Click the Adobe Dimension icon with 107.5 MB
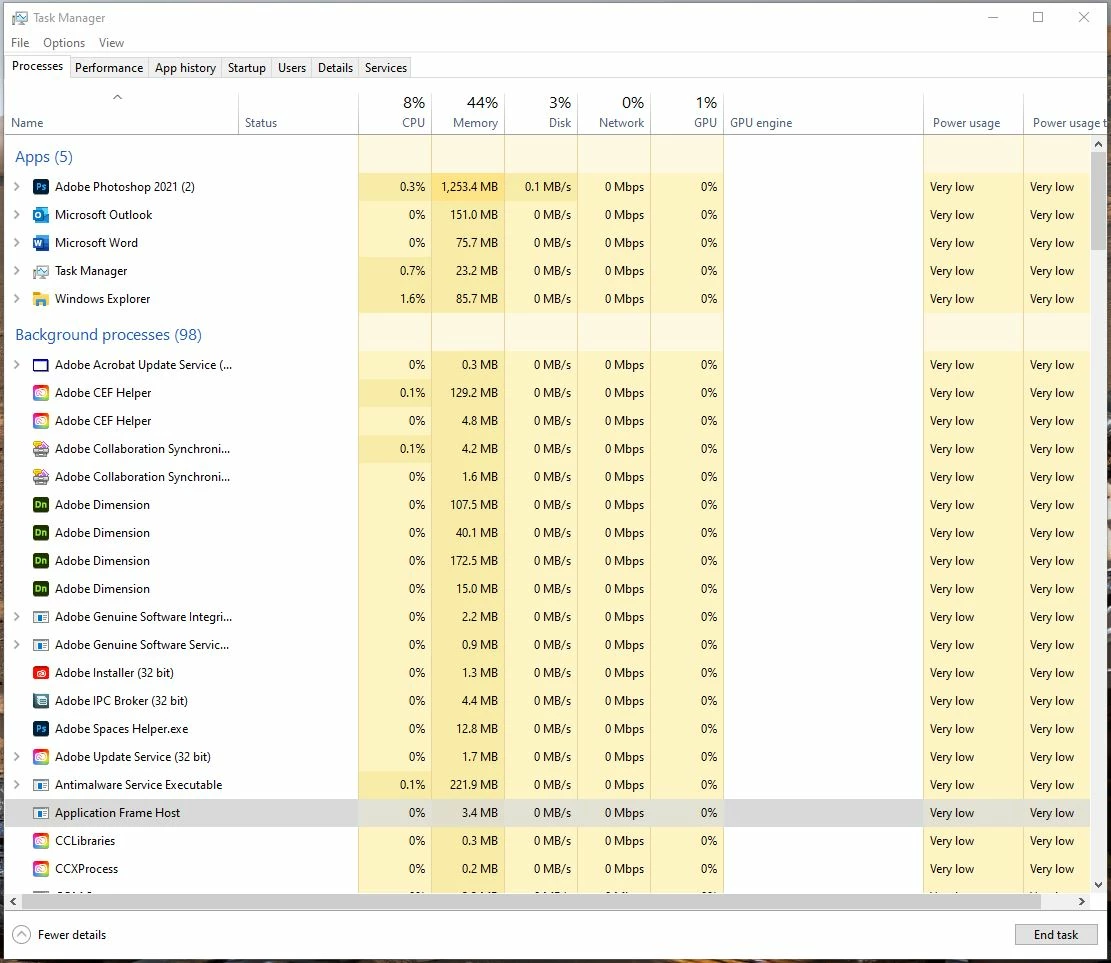1111x963 pixels. (x=41, y=505)
